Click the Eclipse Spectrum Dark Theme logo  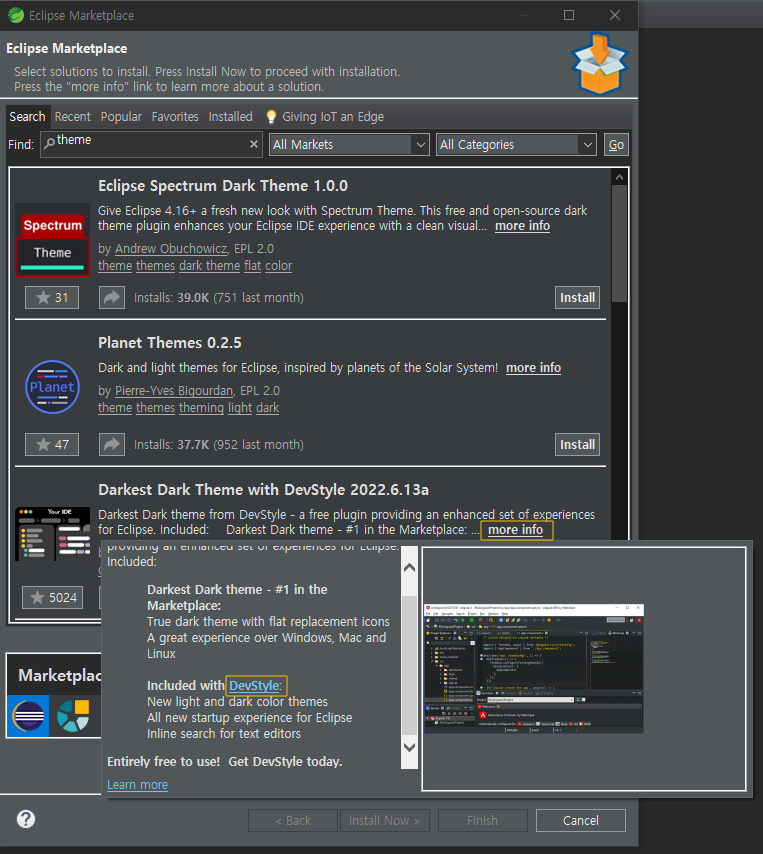point(52,240)
